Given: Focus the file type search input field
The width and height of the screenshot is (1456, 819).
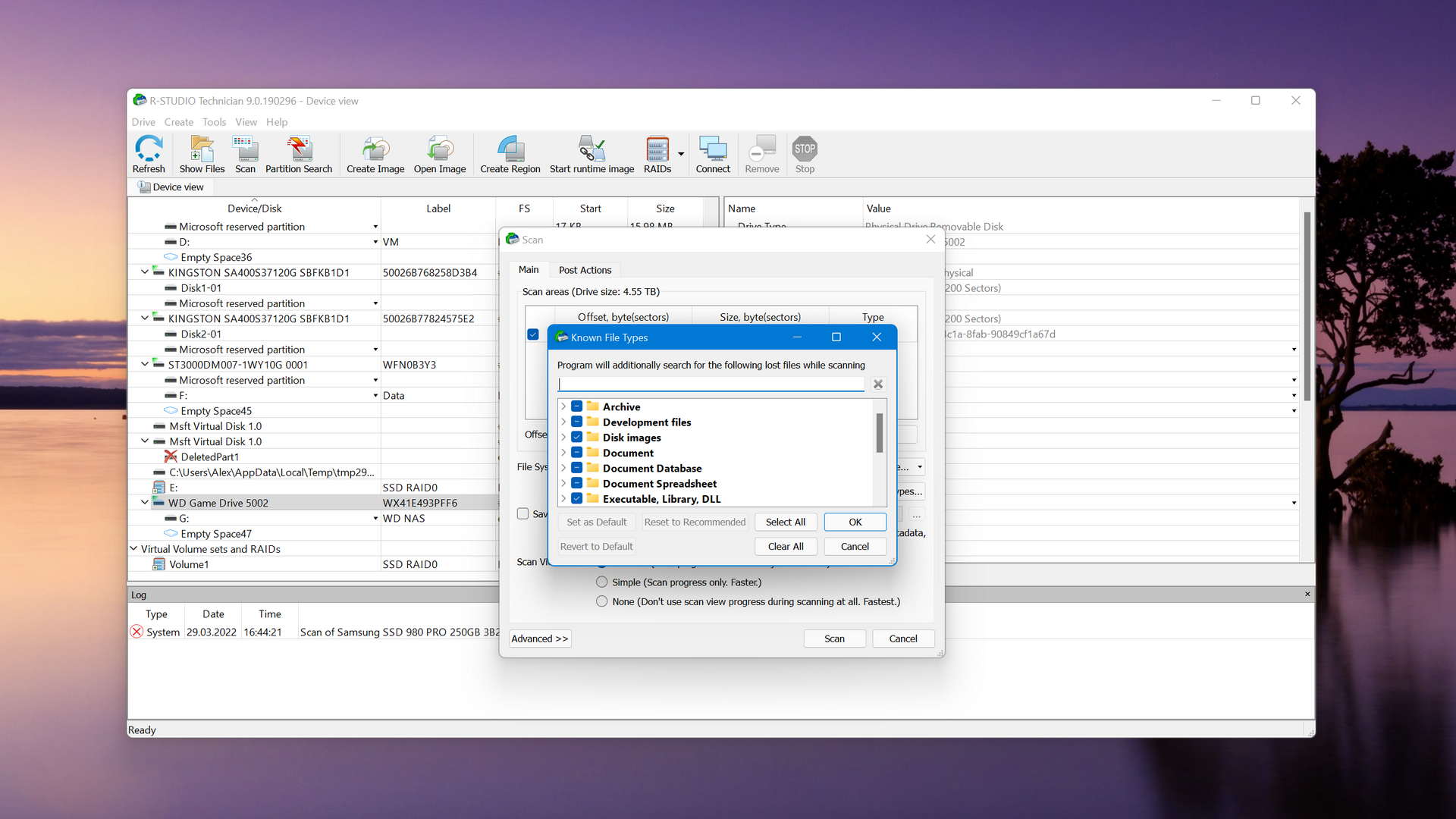Looking at the screenshot, I should pyautogui.click(x=711, y=384).
